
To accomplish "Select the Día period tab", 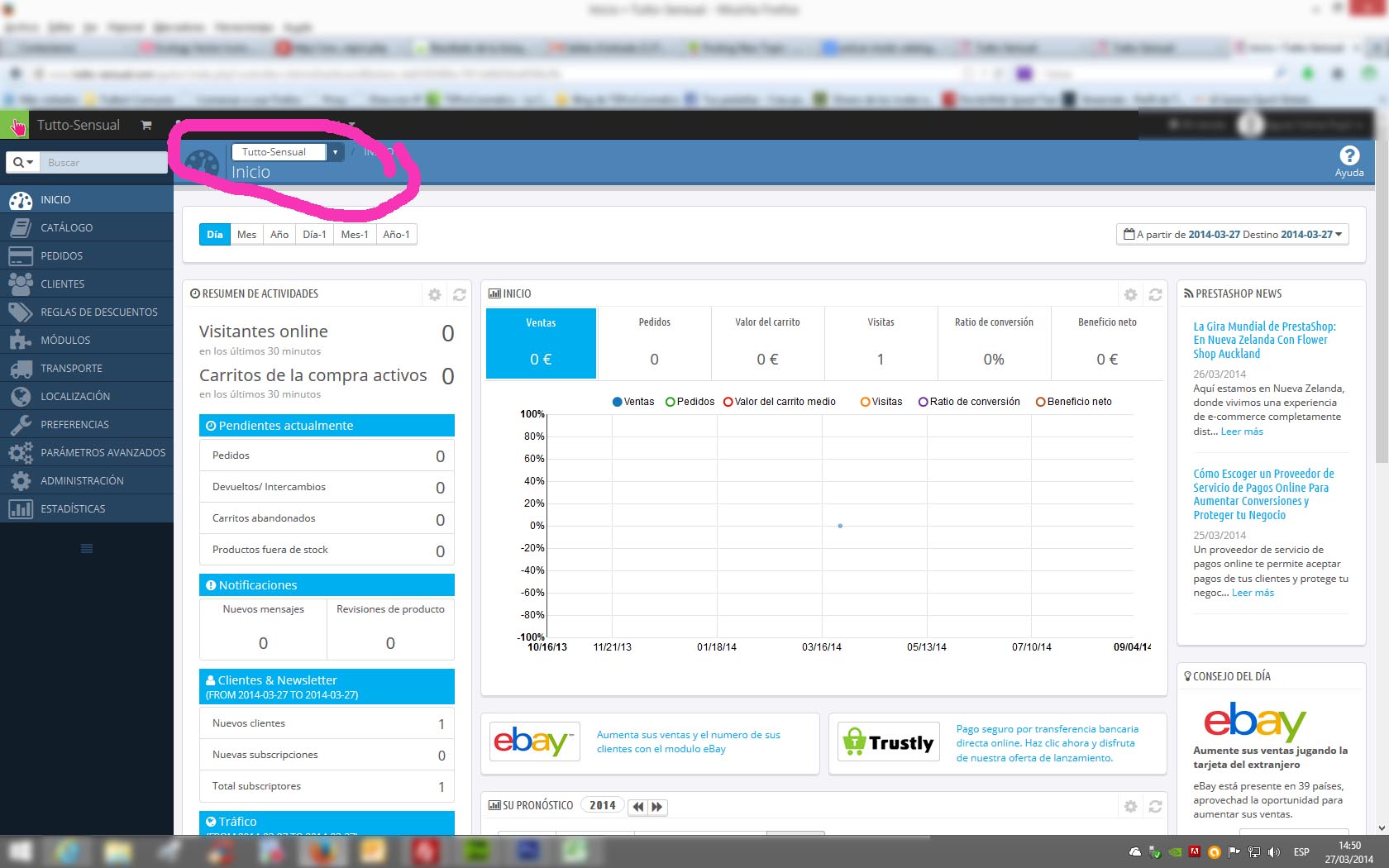I will point(215,235).
